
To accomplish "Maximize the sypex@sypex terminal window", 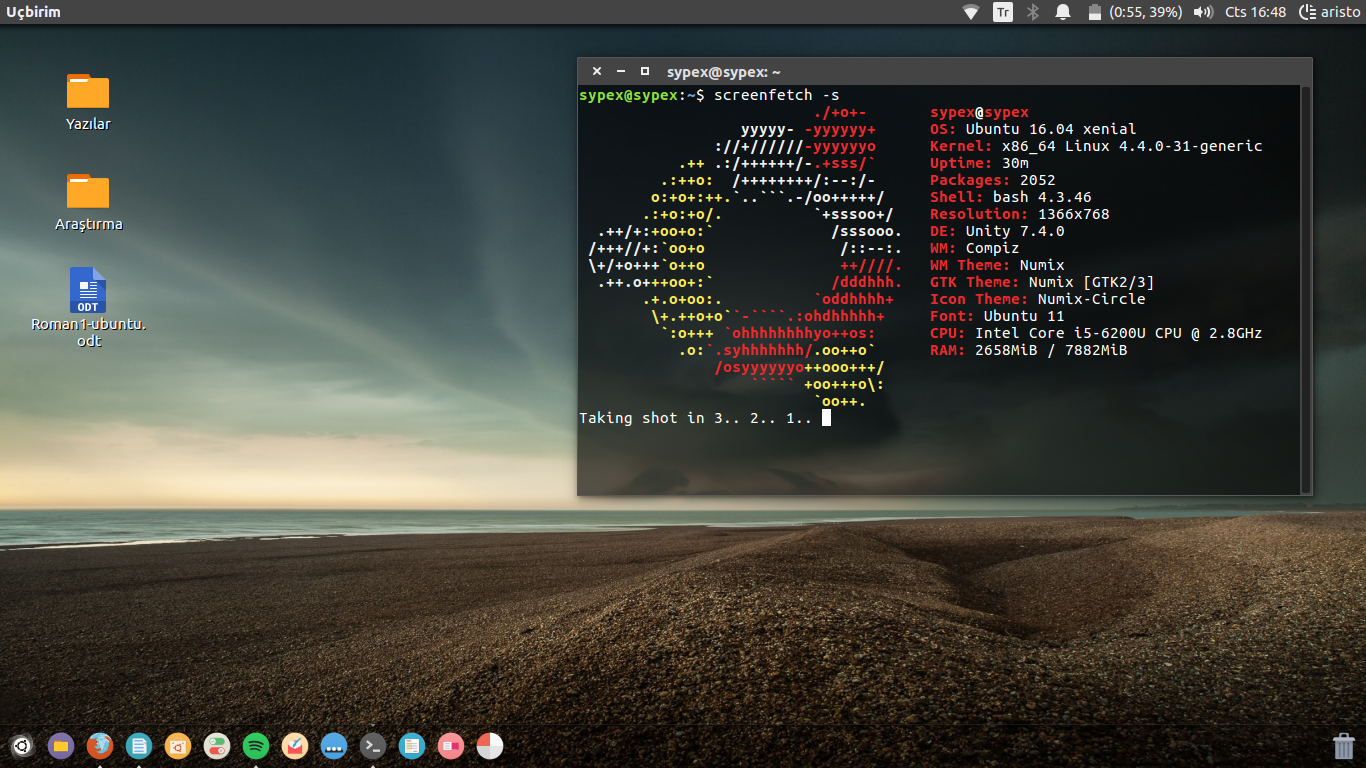I will coord(645,71).
